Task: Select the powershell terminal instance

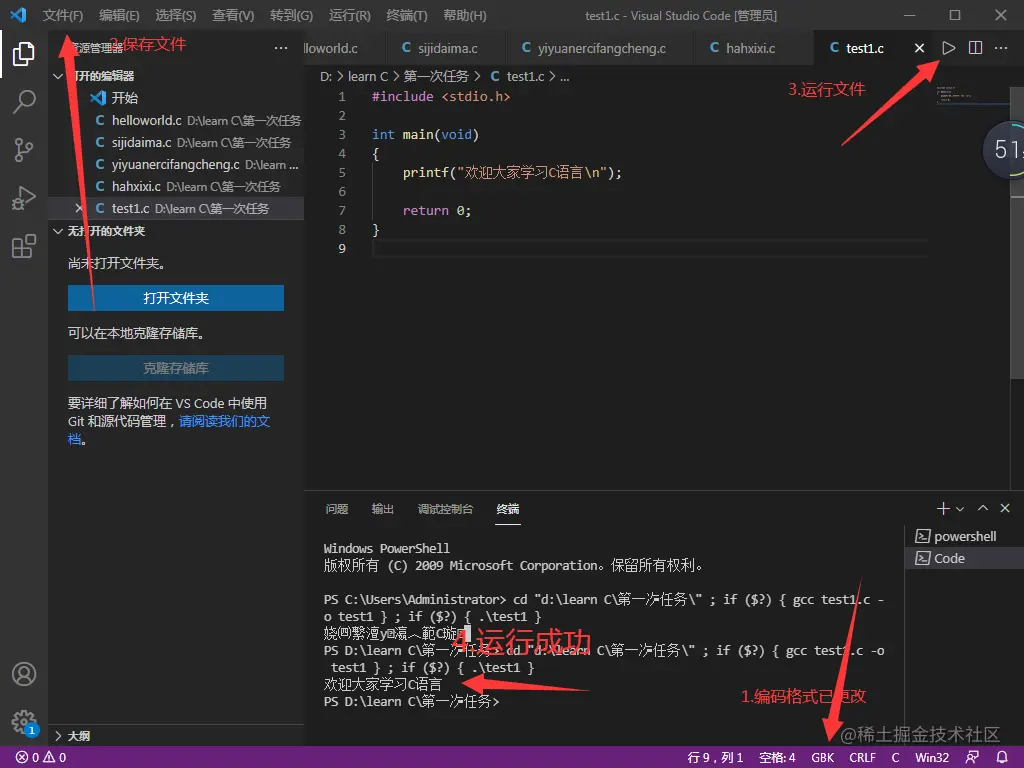Action: [x=965, y=536]
